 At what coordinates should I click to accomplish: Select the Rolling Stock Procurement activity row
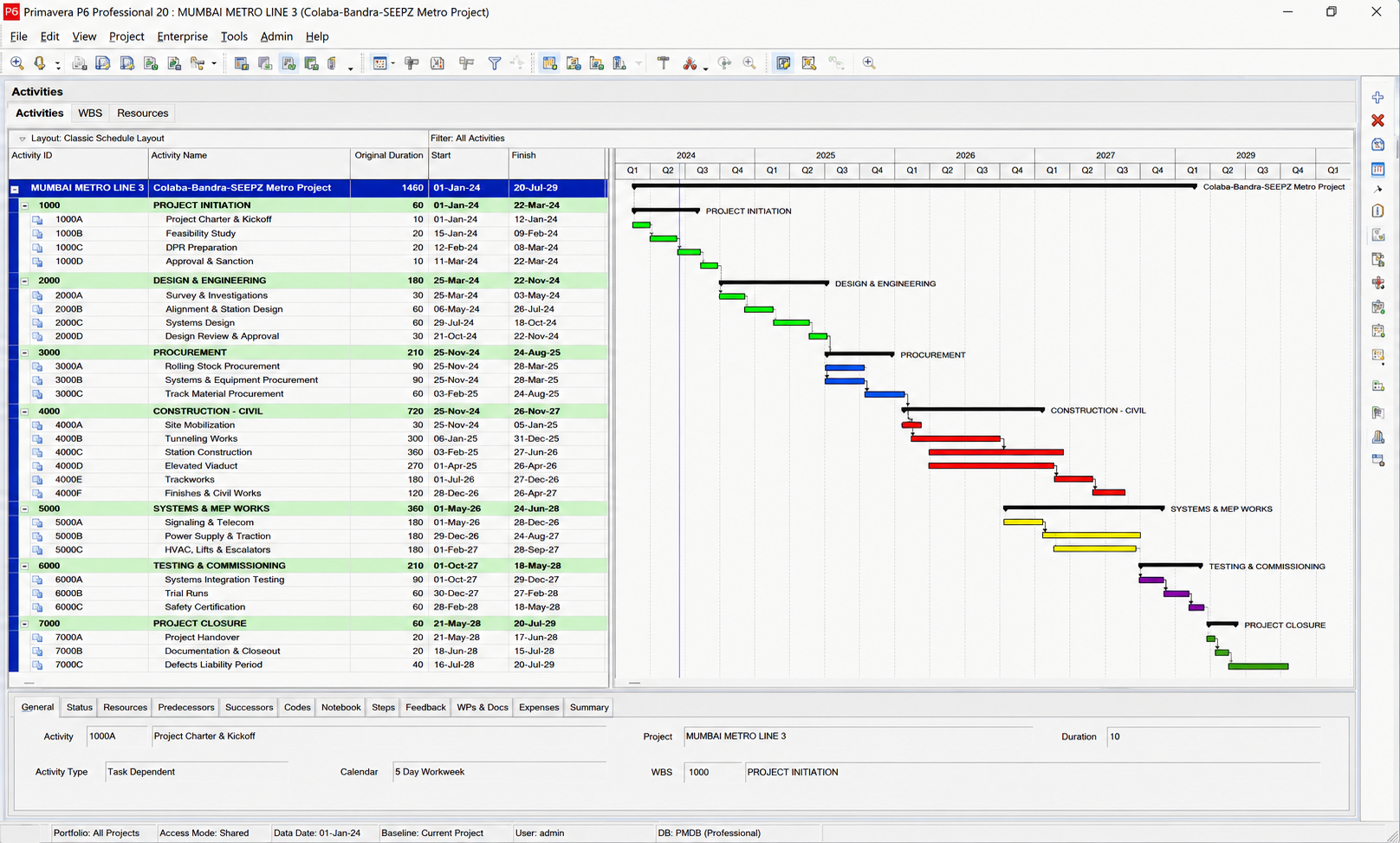[308, 366]
